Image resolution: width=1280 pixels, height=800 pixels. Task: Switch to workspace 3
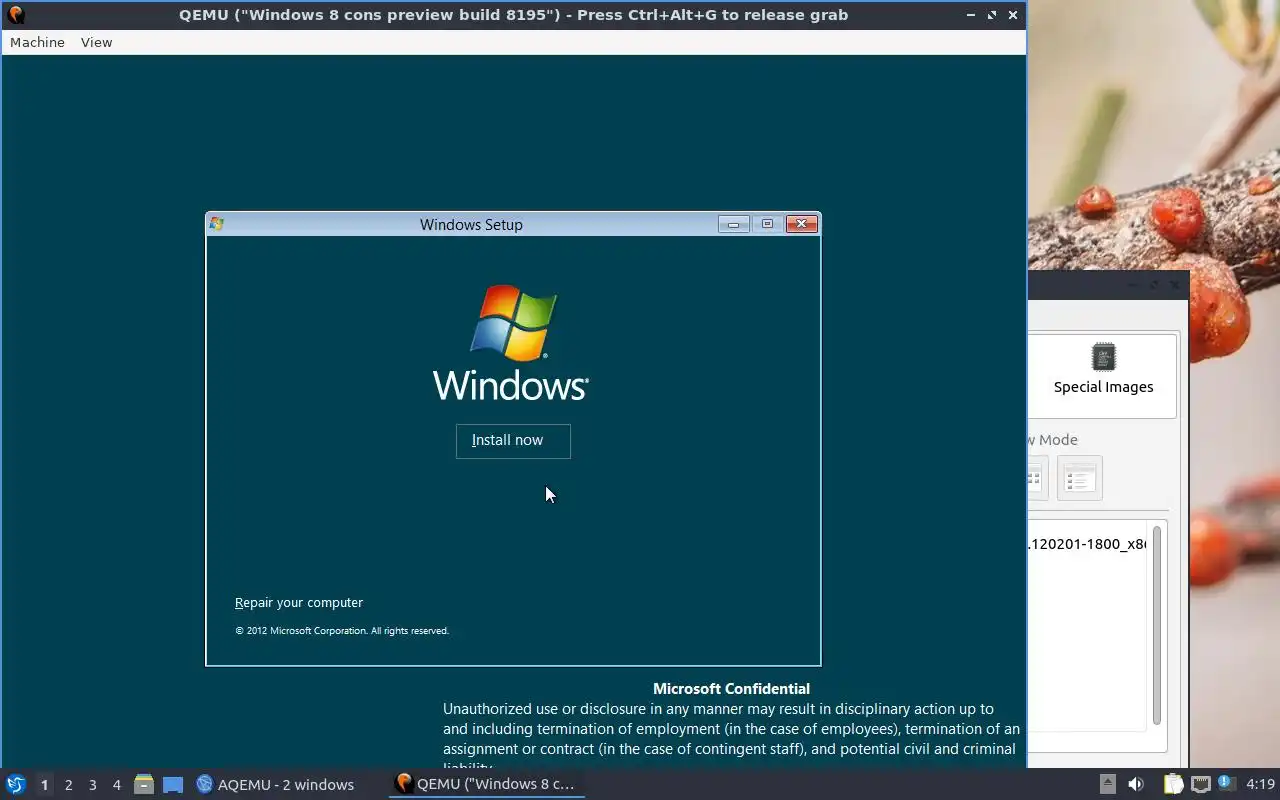pos(92,785)
